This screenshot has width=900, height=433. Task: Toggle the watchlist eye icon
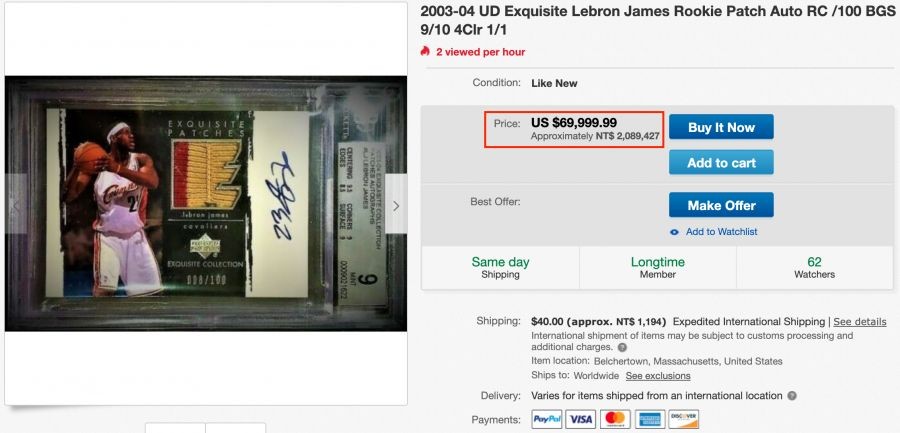click(674, 232)
